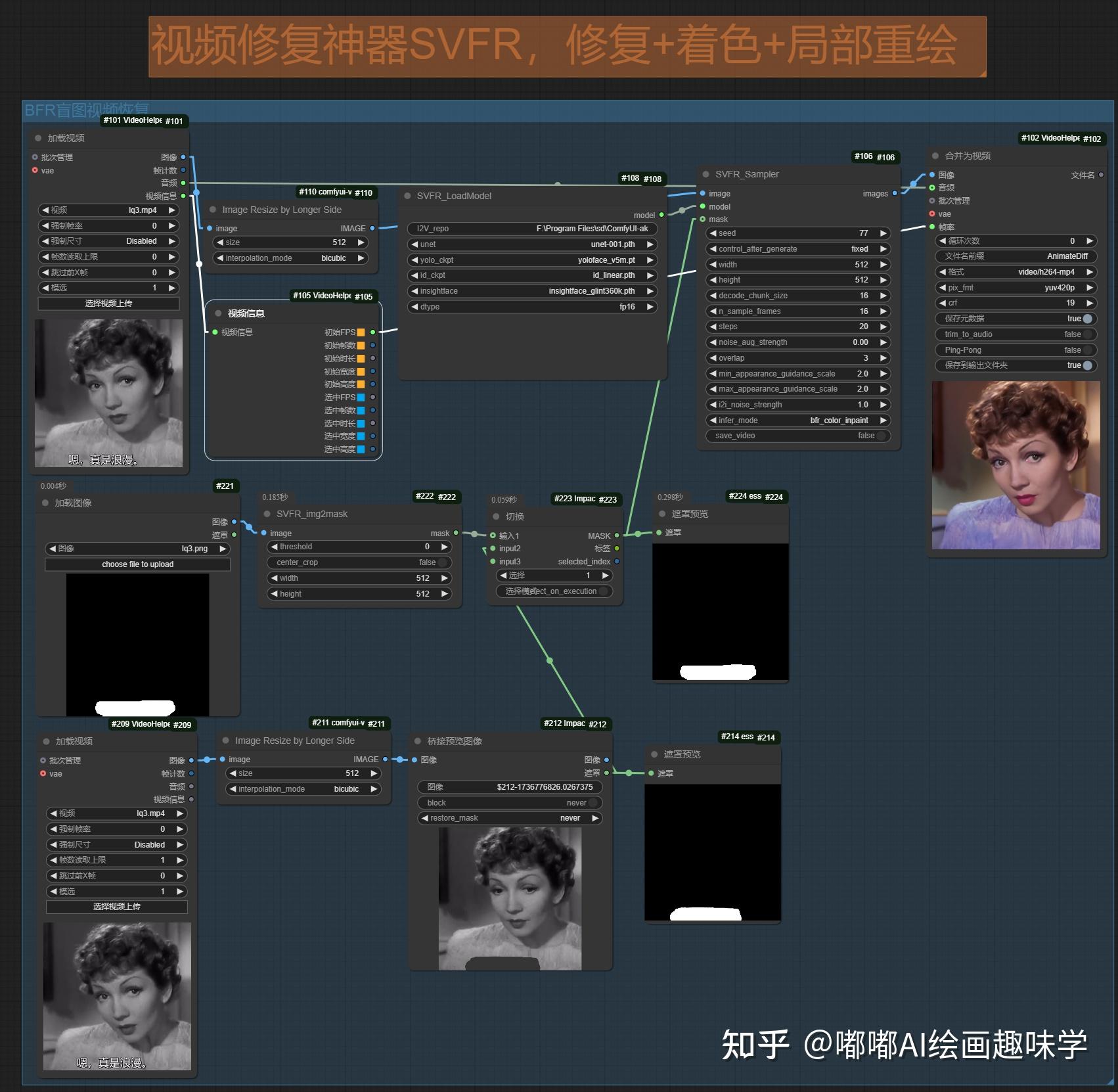The height and width of the screenshot is (1092, 1118).
Task: Click the 遮罩 output port of 加载图像 node
Action: pos(234,534)
